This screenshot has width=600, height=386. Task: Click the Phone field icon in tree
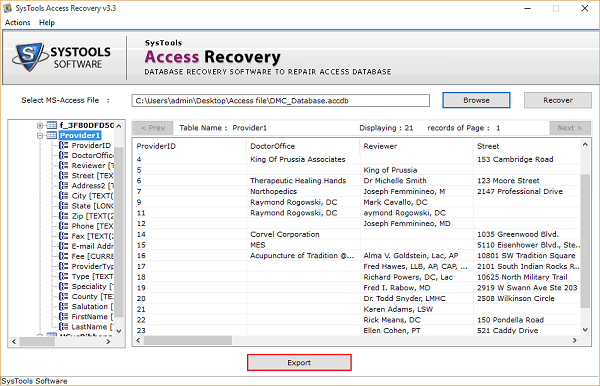64,226
